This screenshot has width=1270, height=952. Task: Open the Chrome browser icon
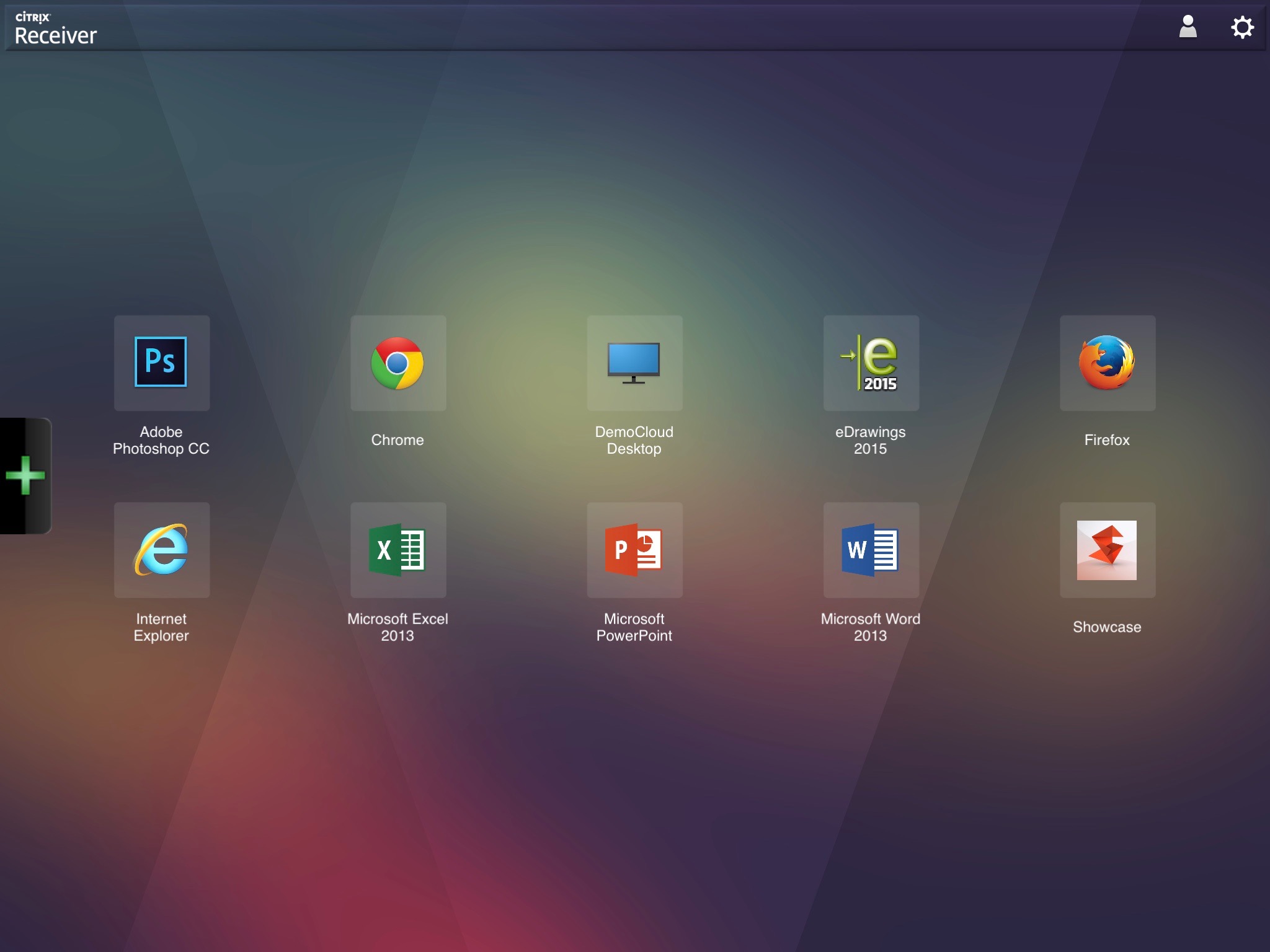[397, 363]
